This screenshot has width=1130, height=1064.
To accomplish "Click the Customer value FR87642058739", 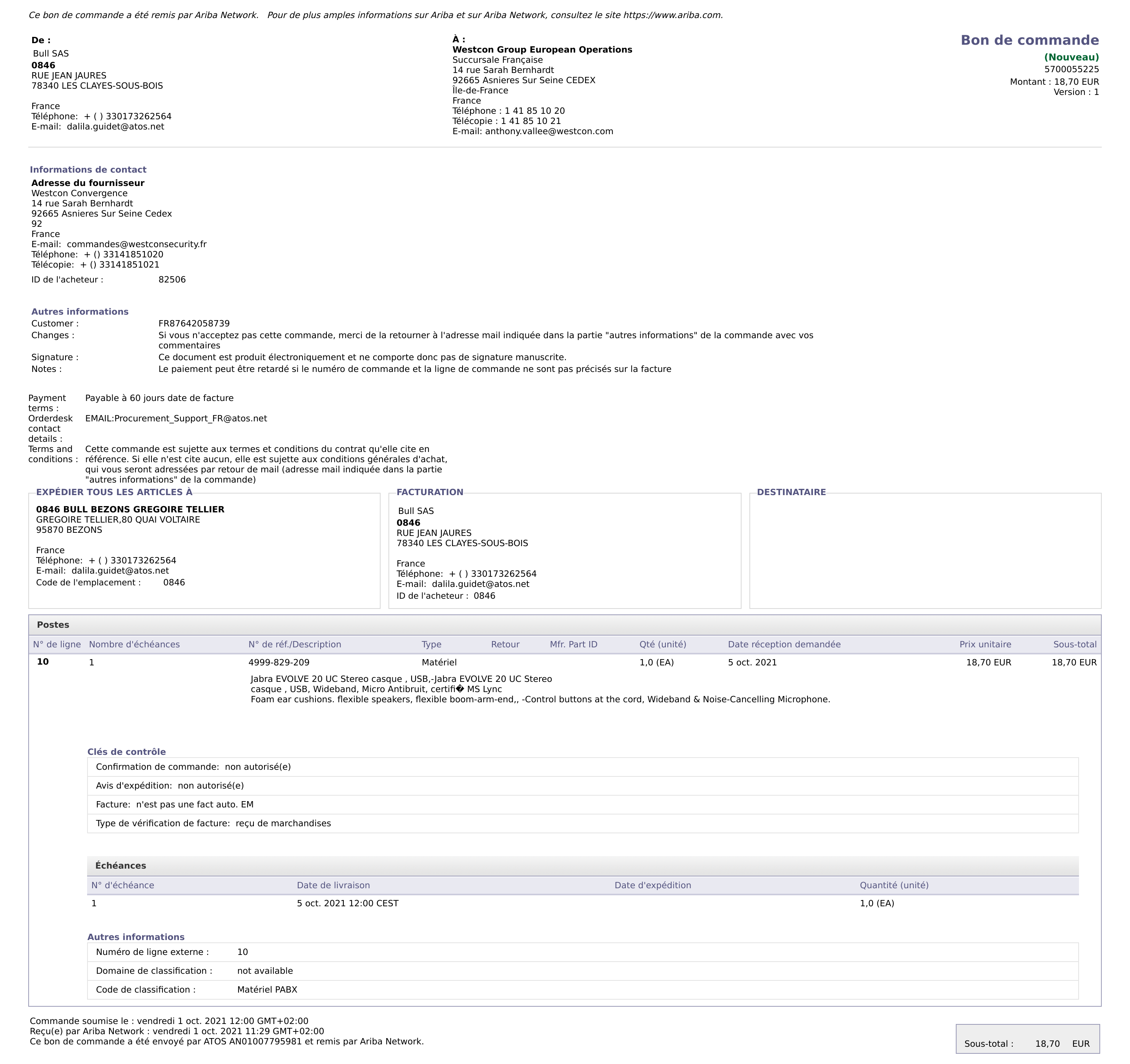I will [x=194, y=324].
